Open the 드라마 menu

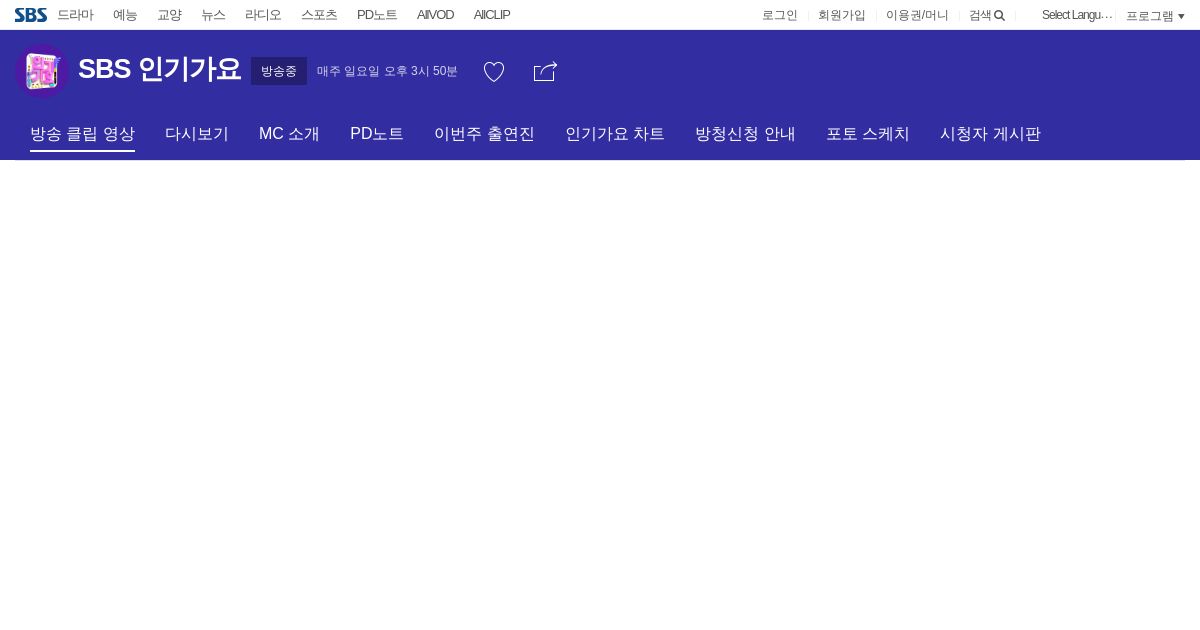pos(75,15)
